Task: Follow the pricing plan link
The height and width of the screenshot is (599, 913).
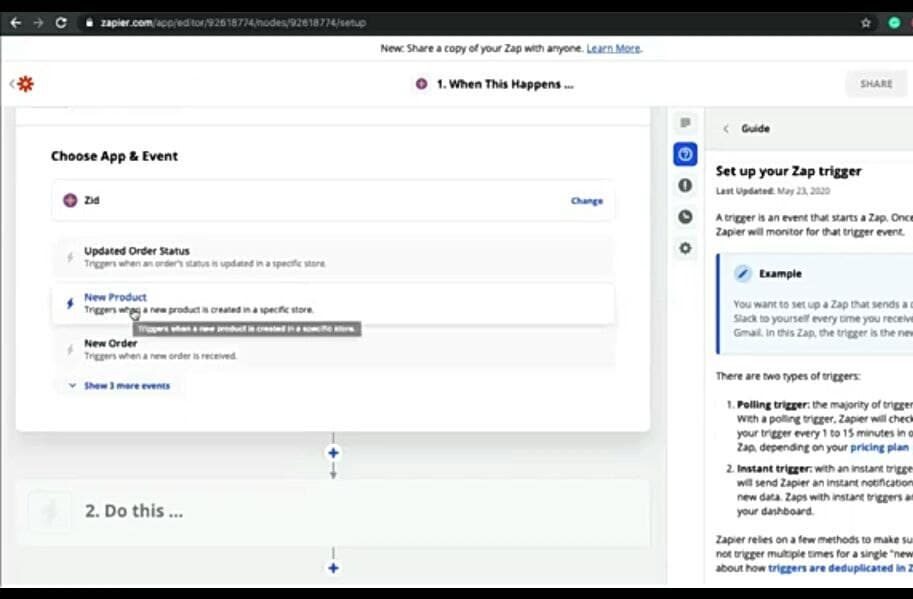Action: (879, 447)
